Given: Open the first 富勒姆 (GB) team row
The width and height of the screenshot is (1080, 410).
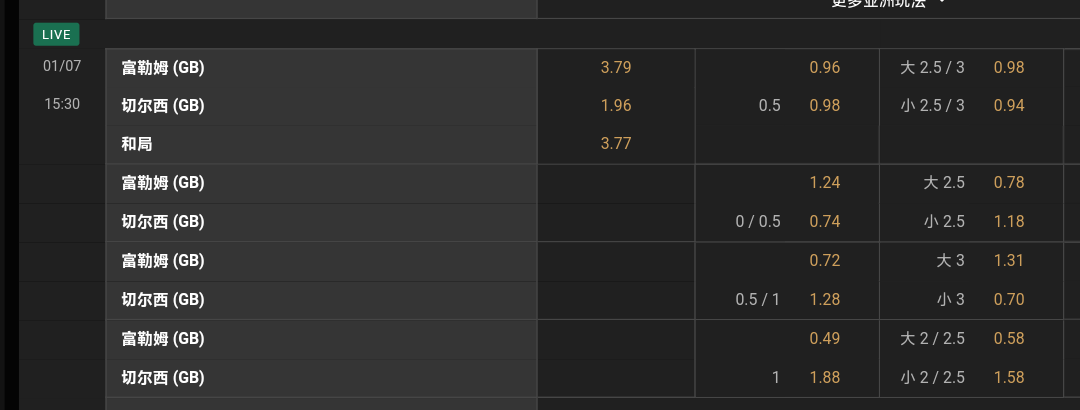Looking at the screenshot, I should click(x=163, y=68).
